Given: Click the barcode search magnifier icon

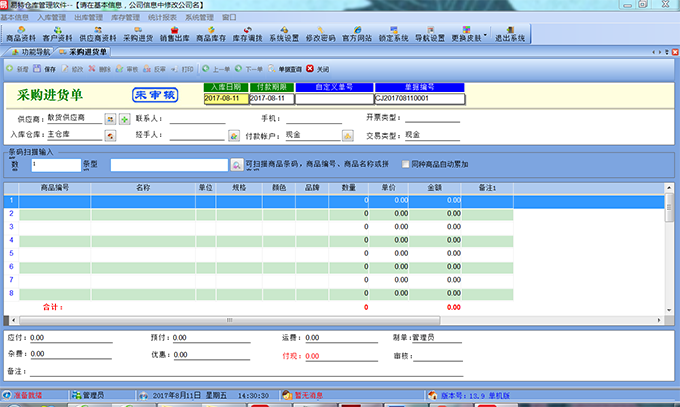Looking at the screenshot, I should pyautogui.click(x=236, y=165).
